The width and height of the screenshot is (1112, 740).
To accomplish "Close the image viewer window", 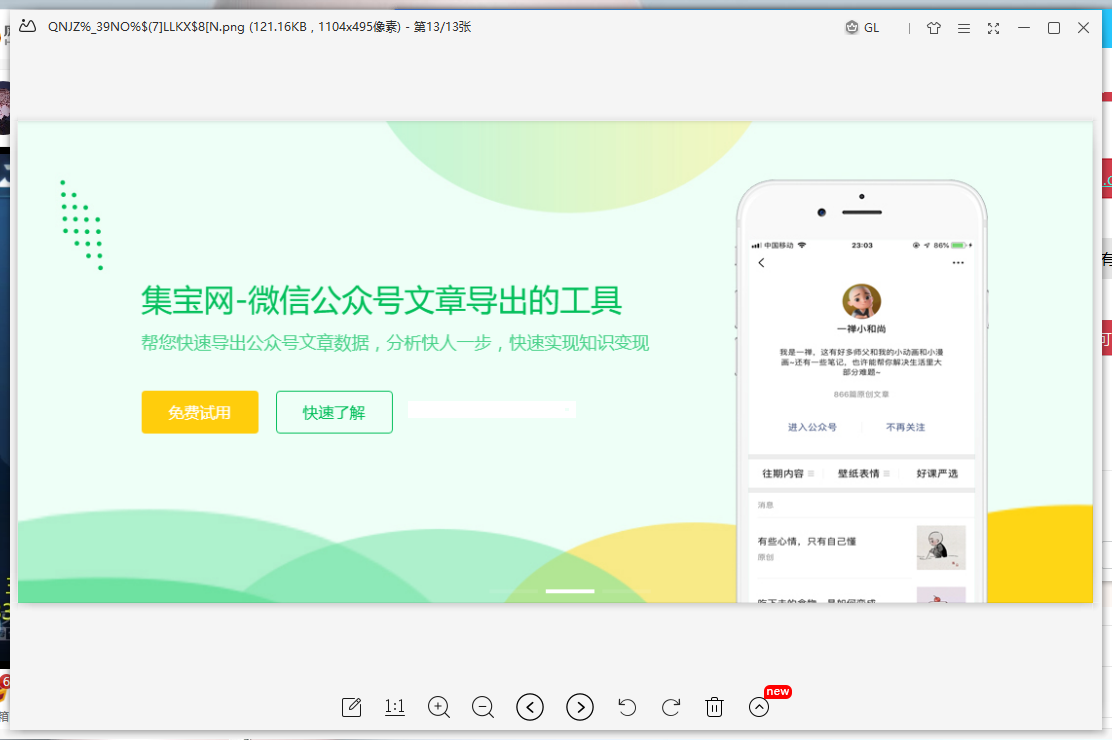I will pyautogui.click(x=1084, y=28).
